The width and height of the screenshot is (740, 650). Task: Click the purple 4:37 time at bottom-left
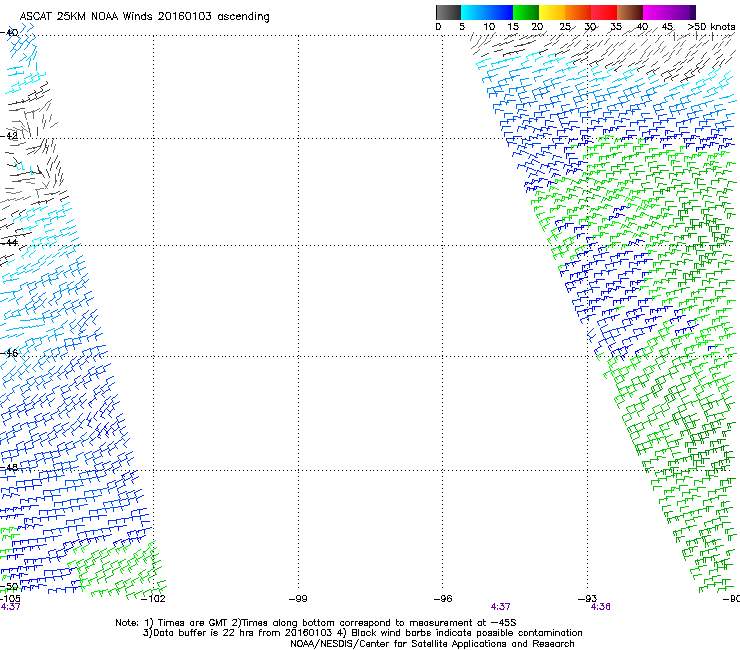point(10,607)
